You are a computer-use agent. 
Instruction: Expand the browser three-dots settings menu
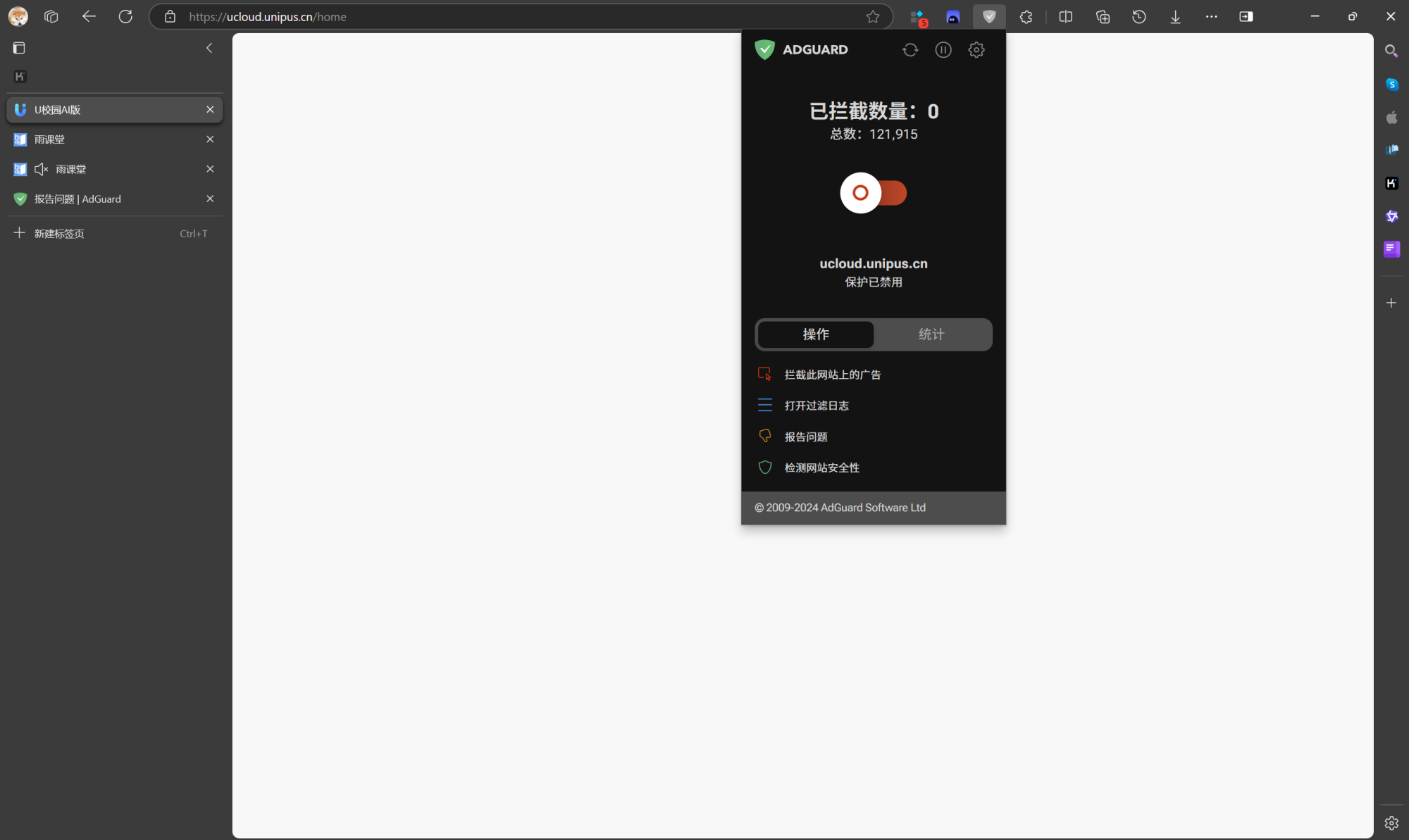point(1211,17)
